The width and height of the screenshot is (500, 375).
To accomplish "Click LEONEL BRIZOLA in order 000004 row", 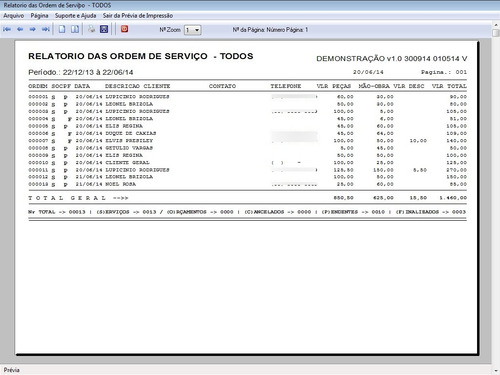I will click(x=129, y=119).
